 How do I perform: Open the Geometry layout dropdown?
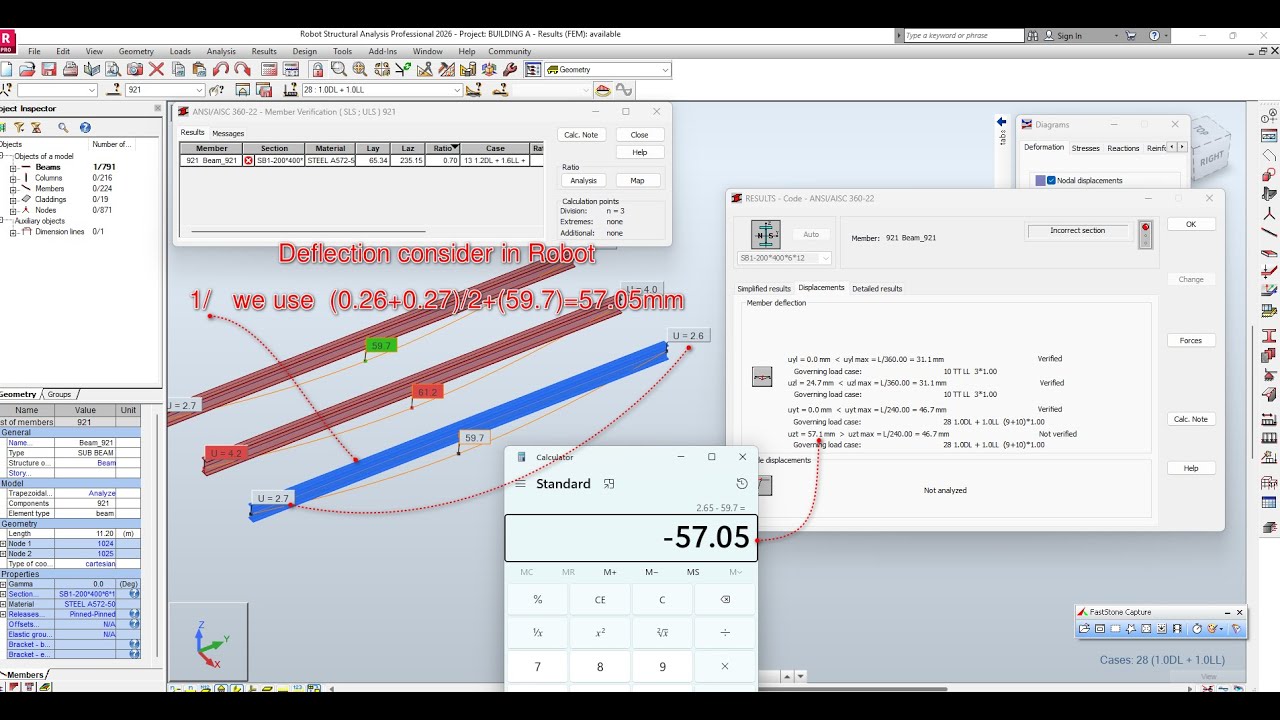click(665, 70)
